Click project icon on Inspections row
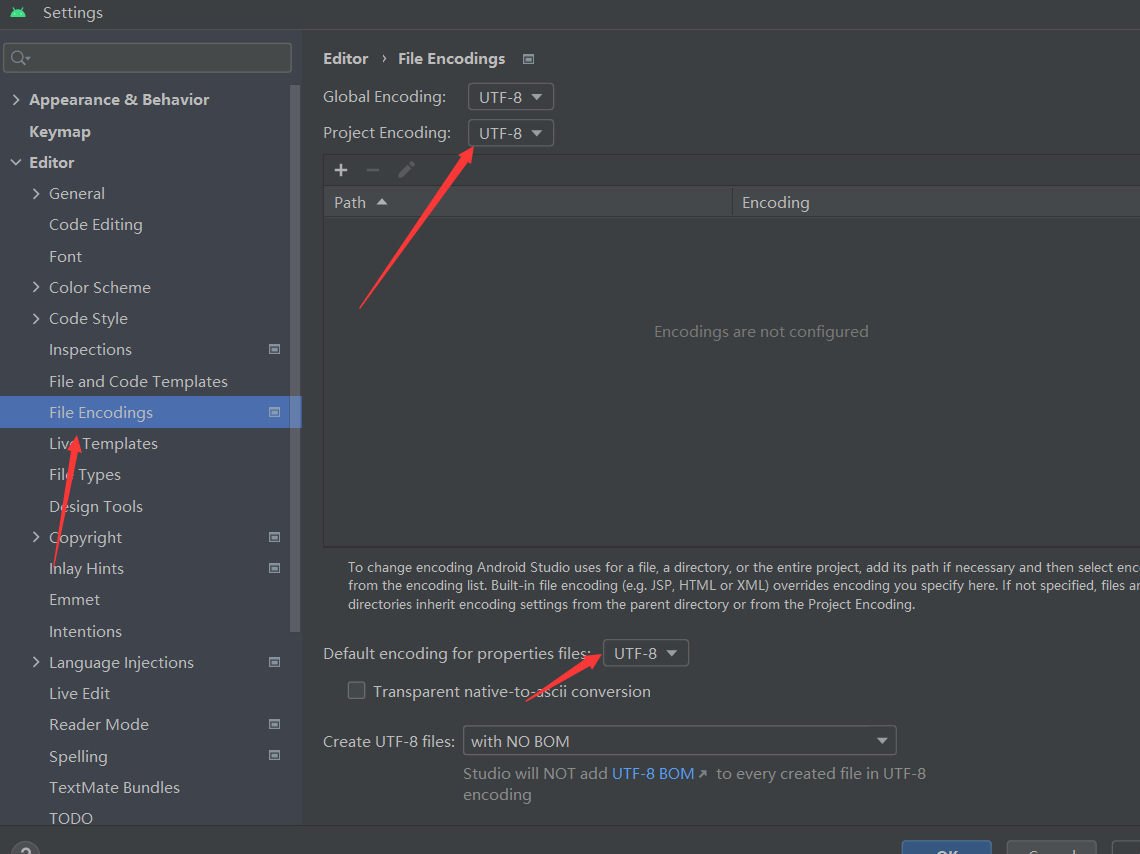Viewport: 1140px width, 854px height. [x=274, y=350]
